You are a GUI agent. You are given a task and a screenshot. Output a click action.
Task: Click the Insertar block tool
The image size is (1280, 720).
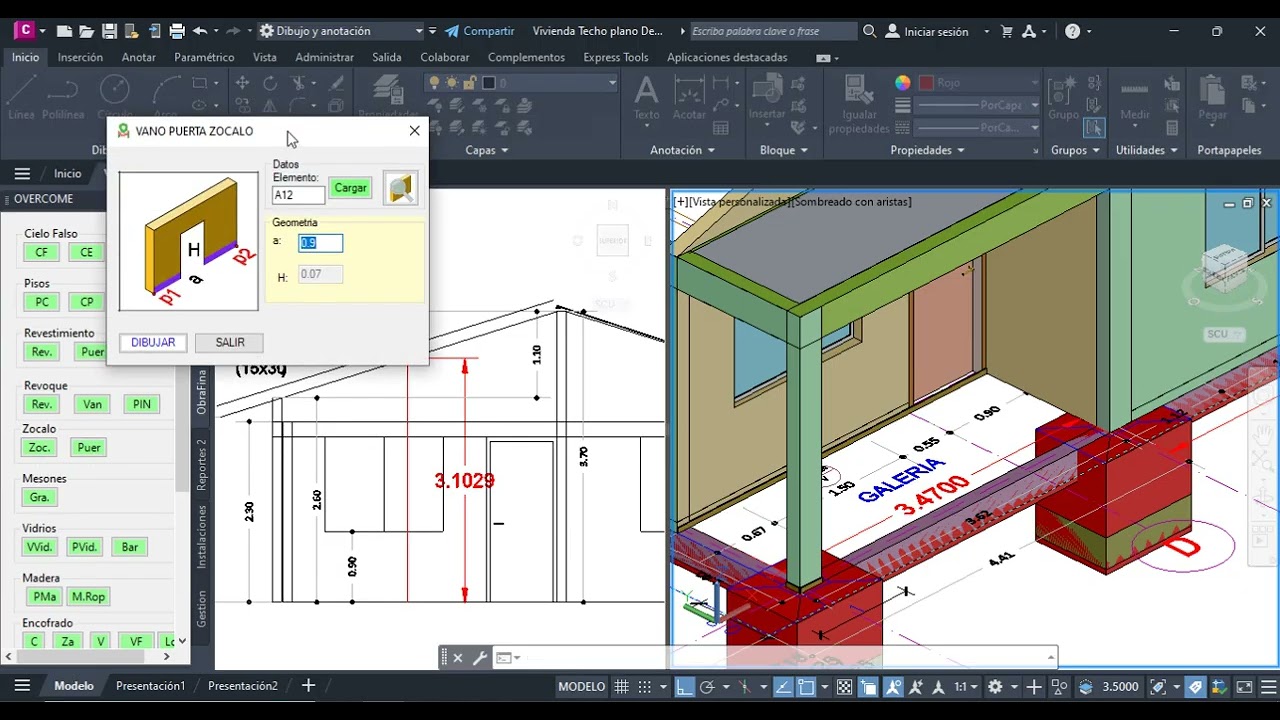[767, 98]
